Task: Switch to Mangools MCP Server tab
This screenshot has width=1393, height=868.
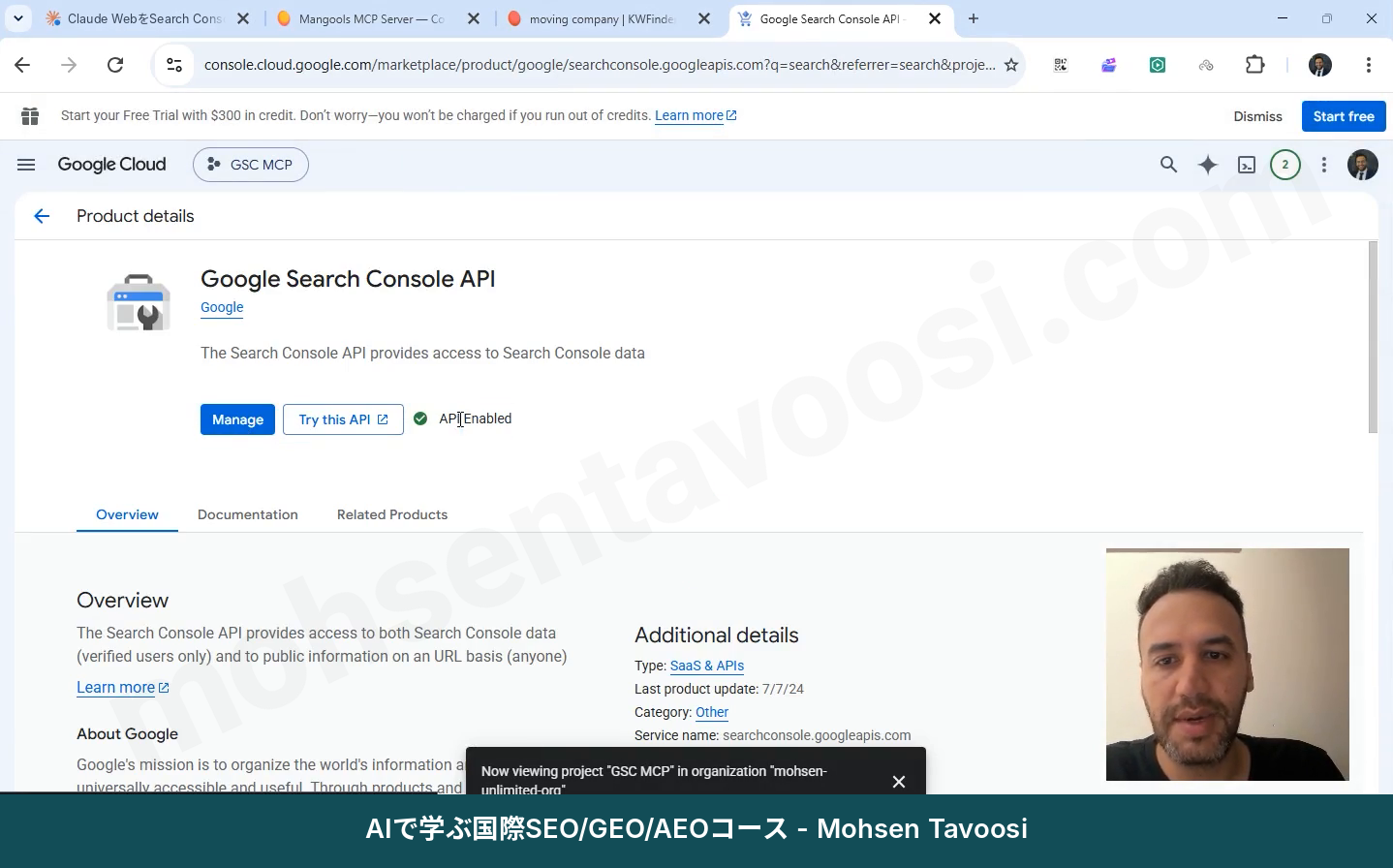Action: (376, 18)
